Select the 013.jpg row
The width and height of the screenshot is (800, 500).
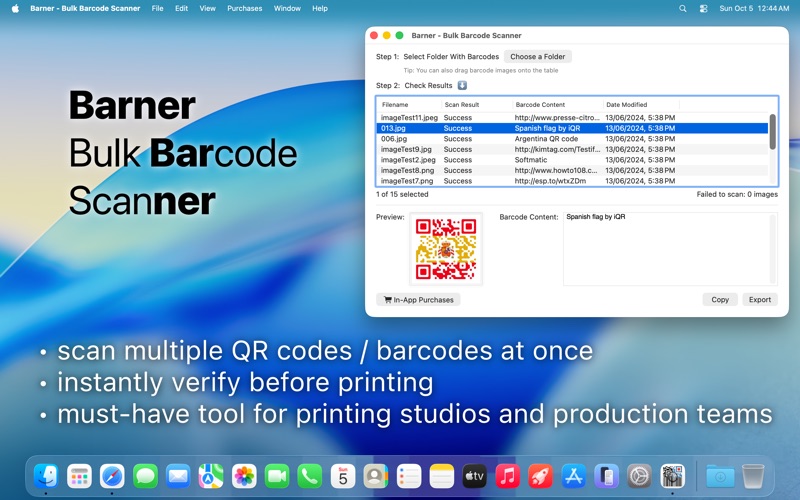pyautogui.click(x=572, y=128)
